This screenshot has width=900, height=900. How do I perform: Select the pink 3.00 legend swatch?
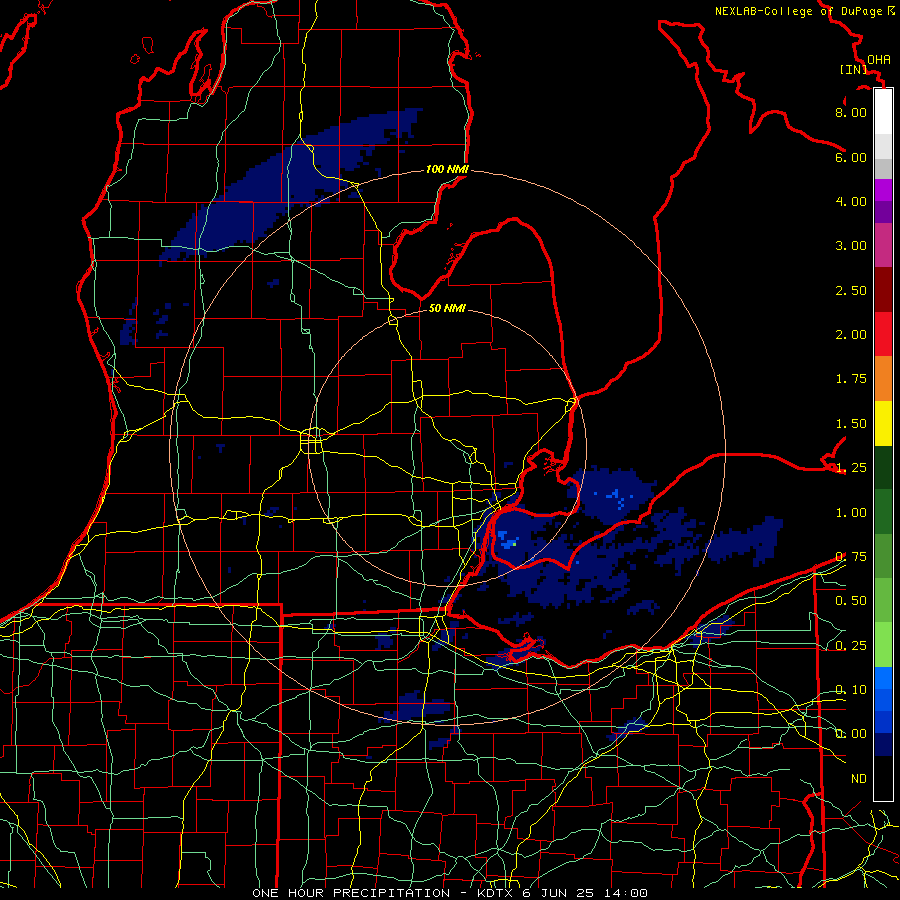pyautogui.click(x=883, y=245)
